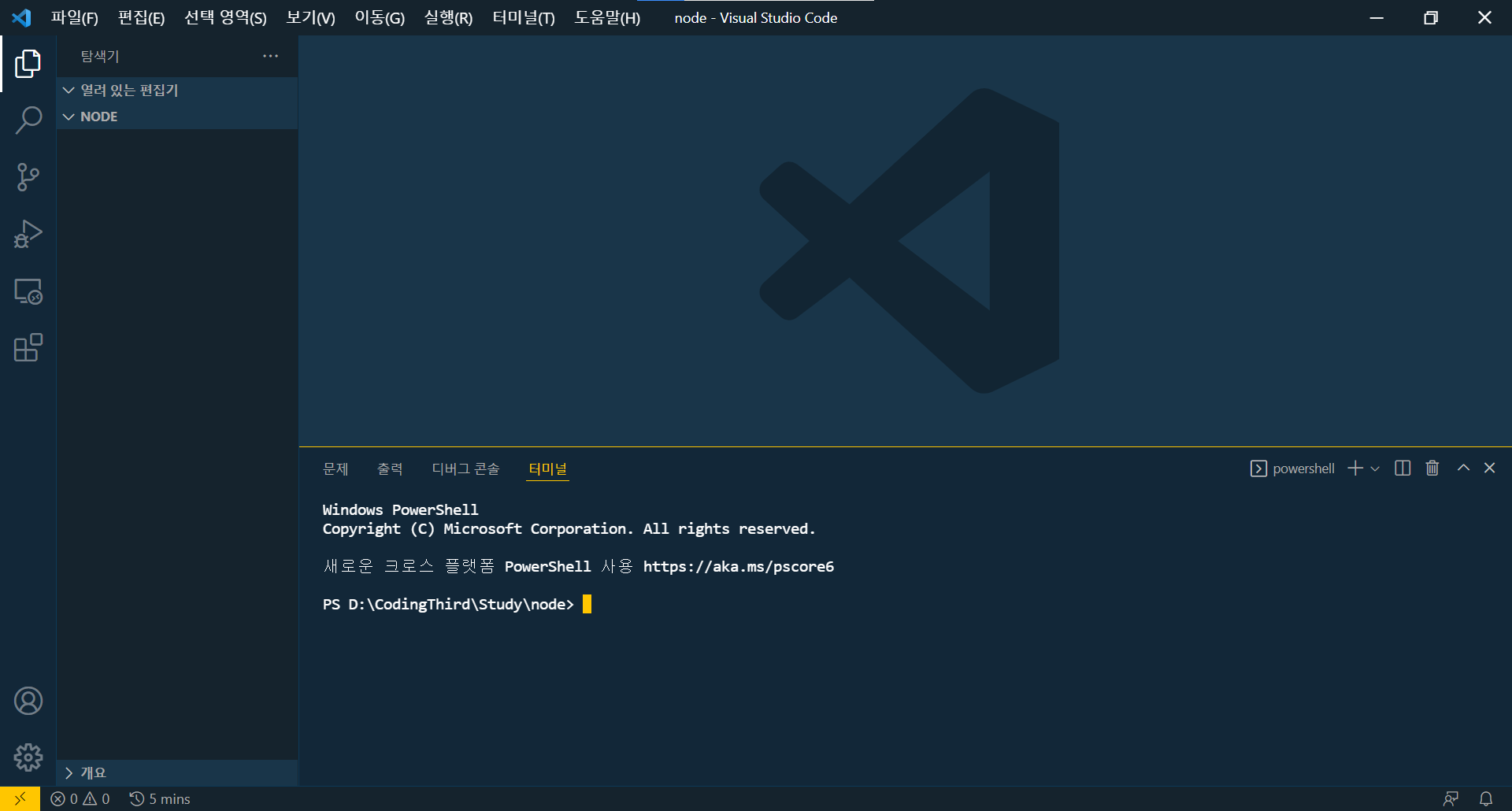Switch to the 출력 panel tab
1512x811 pixels.
point(390,468)
